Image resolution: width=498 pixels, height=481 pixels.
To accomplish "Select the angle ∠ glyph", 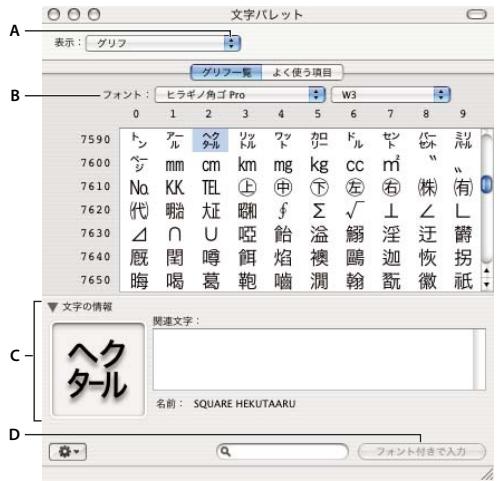I will [427, 212].
